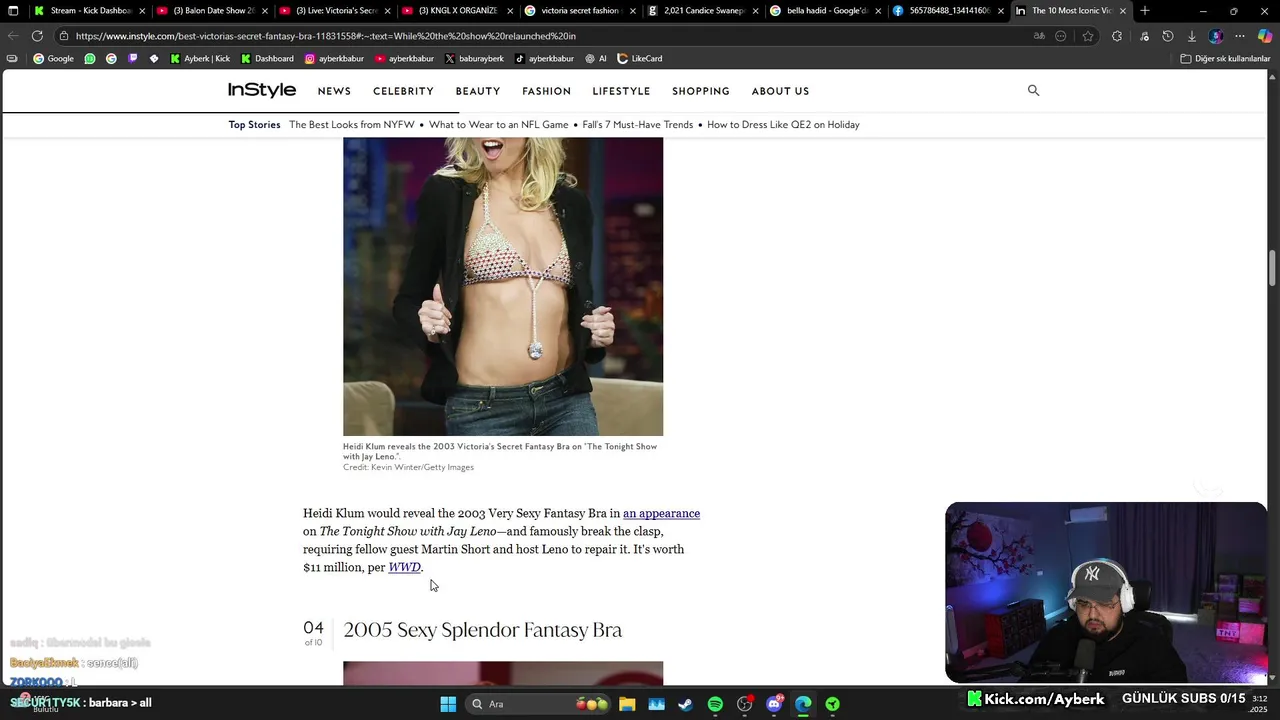This screenshot has height=720, width=1280.
Task: Switch to the Balon Date Show tab
Action: point(211,11)
